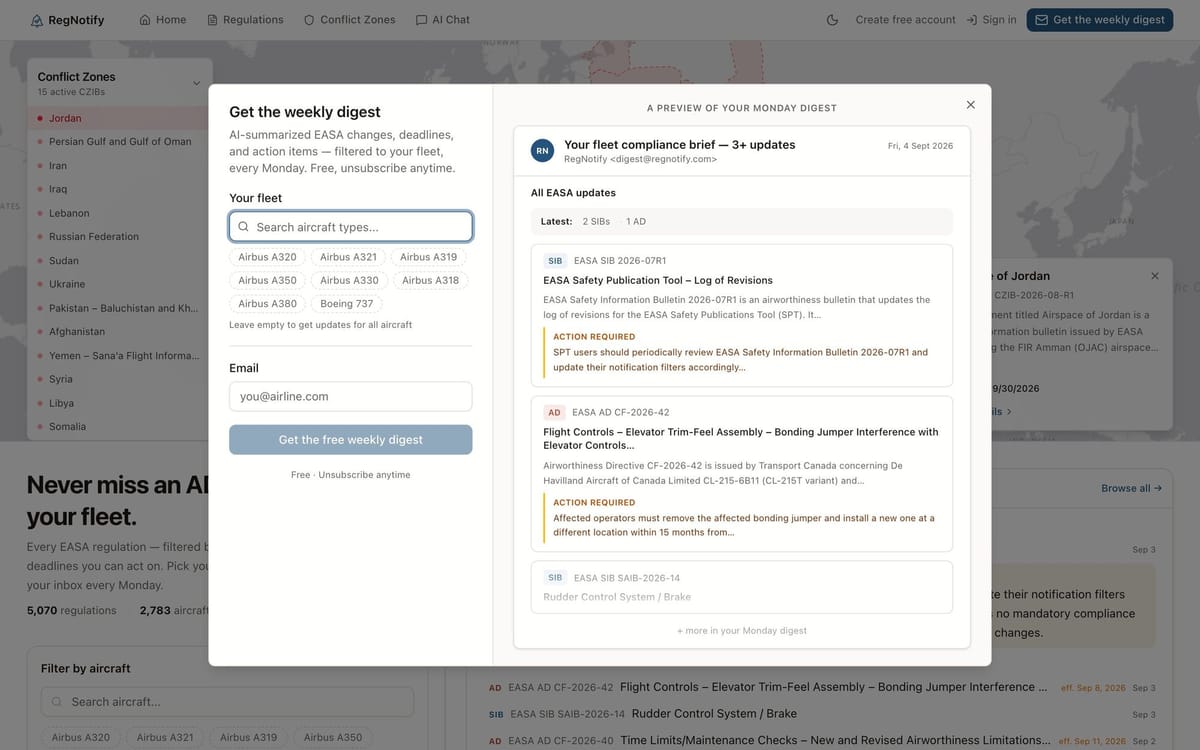Screen dimensions: 1200x750
Task: Click Airbus A350 chip in Filter by aircraft
Action: [333, 738]
